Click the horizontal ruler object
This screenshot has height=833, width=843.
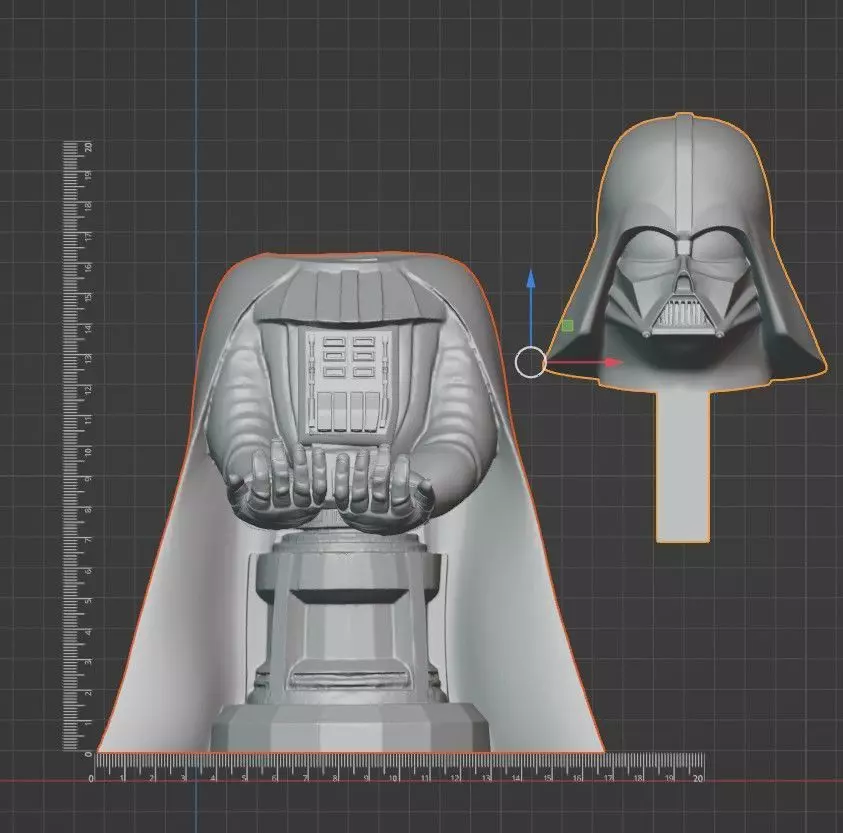click(399, 767)
